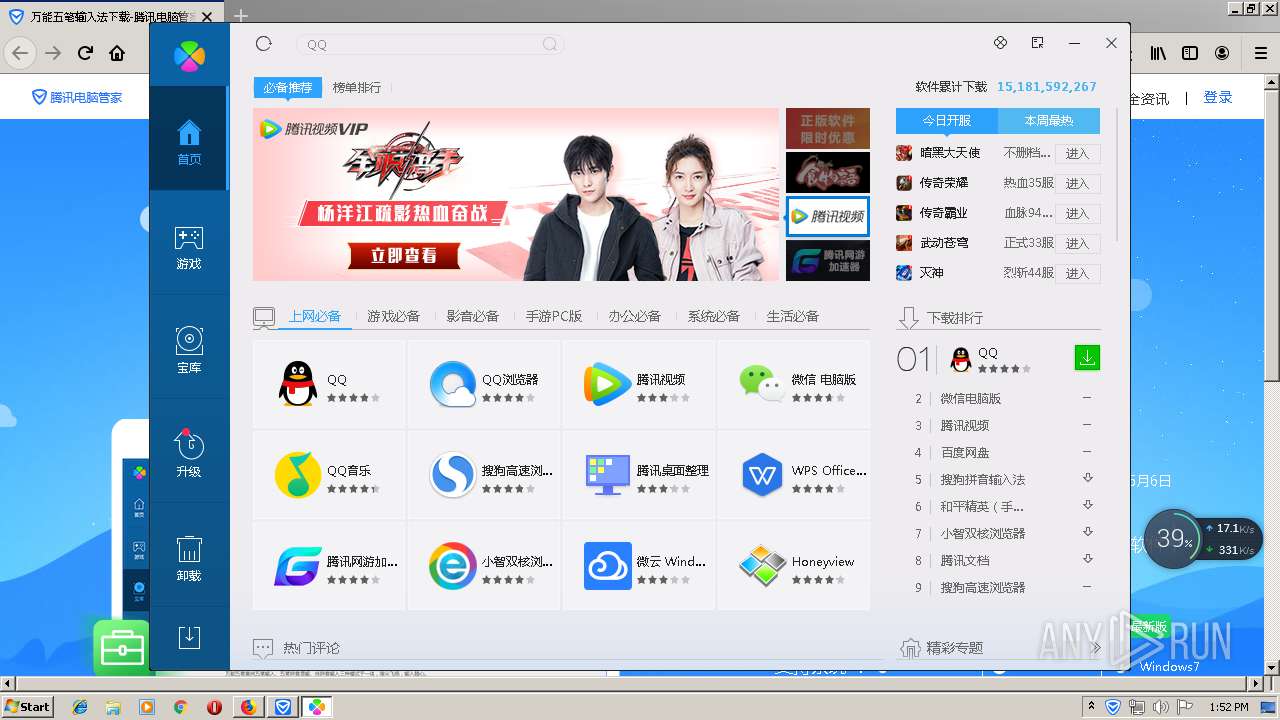This screenshot has width=1280, height=720.
Task: Click the WPS Office app icon
Action: pos(762,475)
